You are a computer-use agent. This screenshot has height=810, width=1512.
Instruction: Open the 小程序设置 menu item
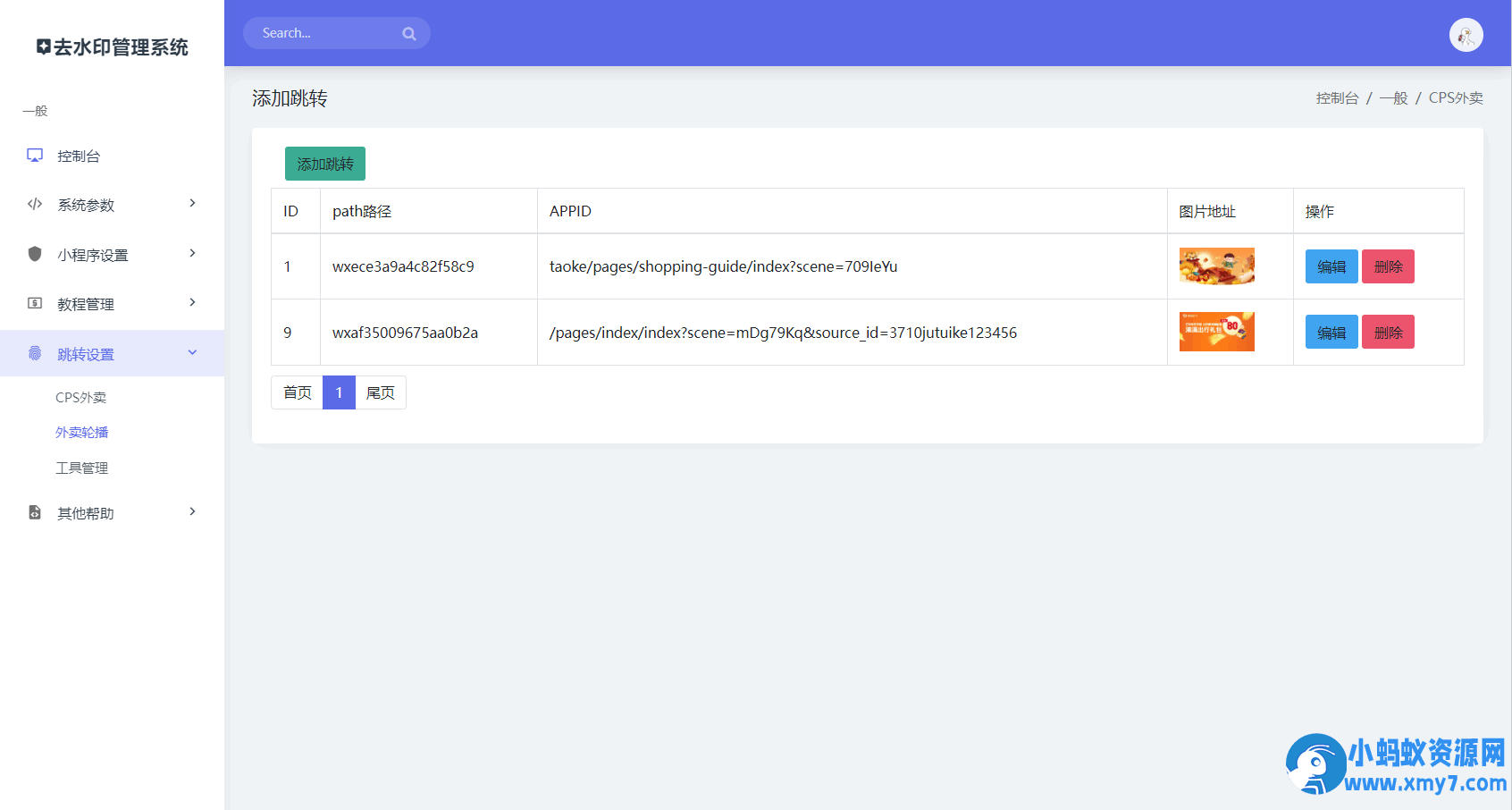tap(112, 255)
